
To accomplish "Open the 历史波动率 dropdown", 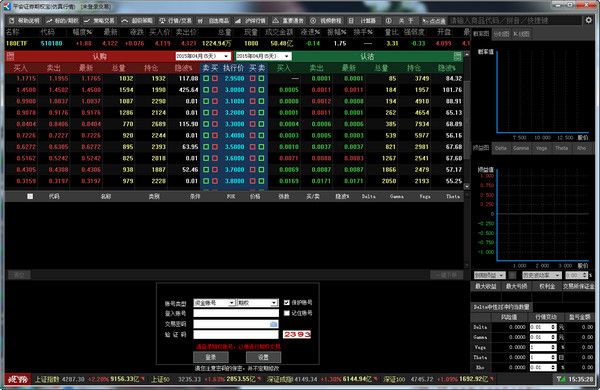I will point(541,275).
